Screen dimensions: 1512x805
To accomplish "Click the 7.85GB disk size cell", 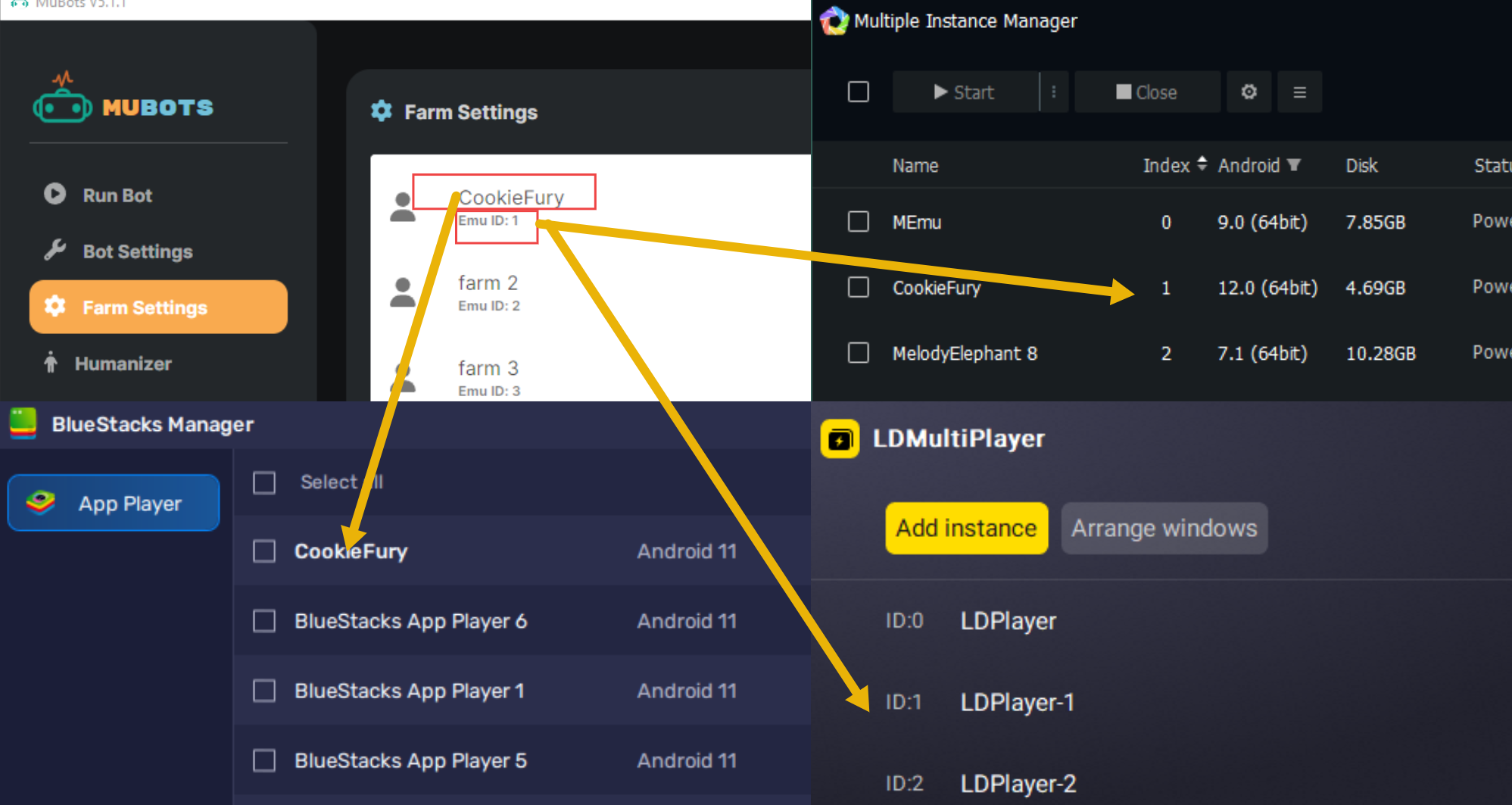I will coord(1375,222).
